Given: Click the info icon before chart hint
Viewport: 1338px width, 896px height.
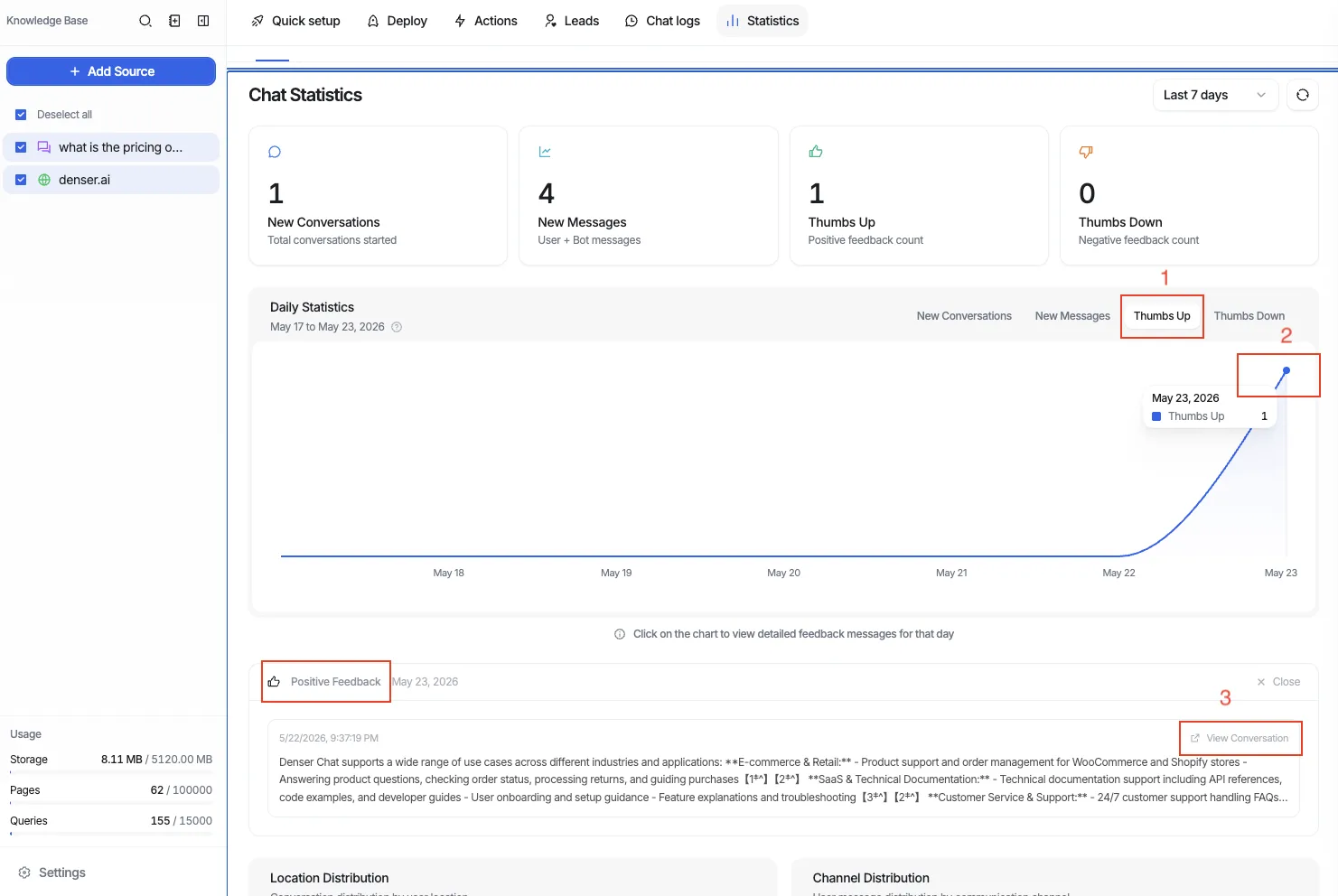Looking at the screenshot, I should point(620,634).
